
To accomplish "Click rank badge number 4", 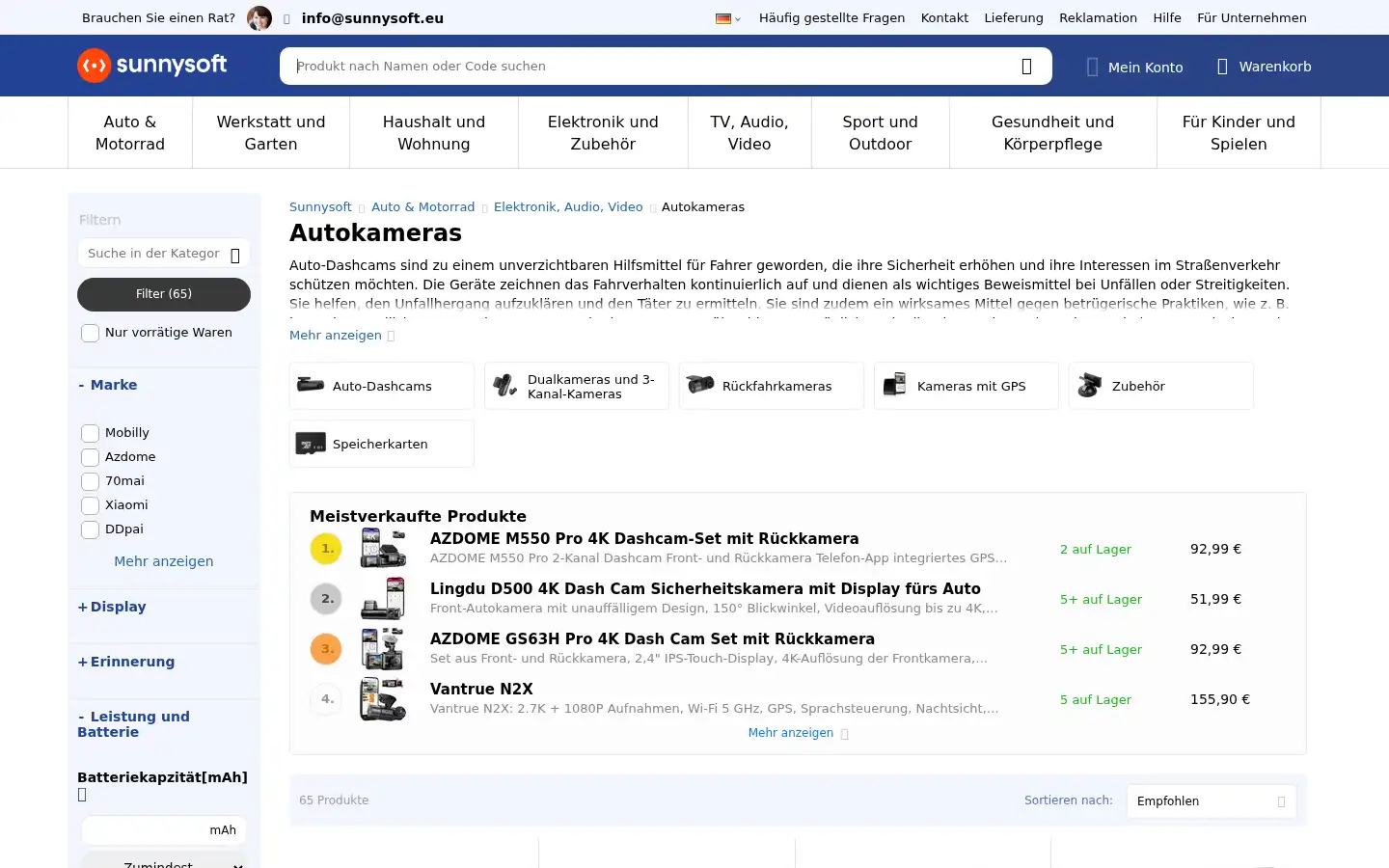I will pyautogui.click(x=326, y=698).
